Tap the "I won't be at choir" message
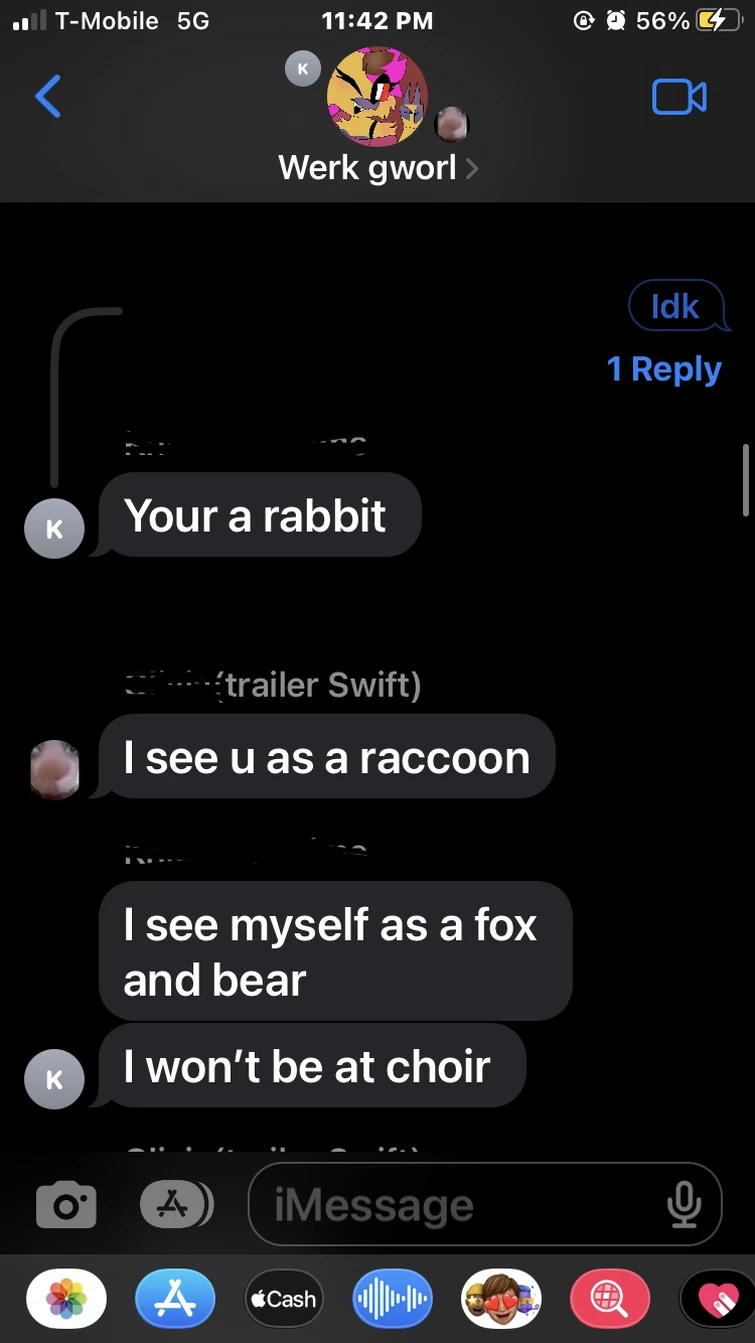Image resolution: width=755 pixels, height=1343 pixels. [310, 1067]
